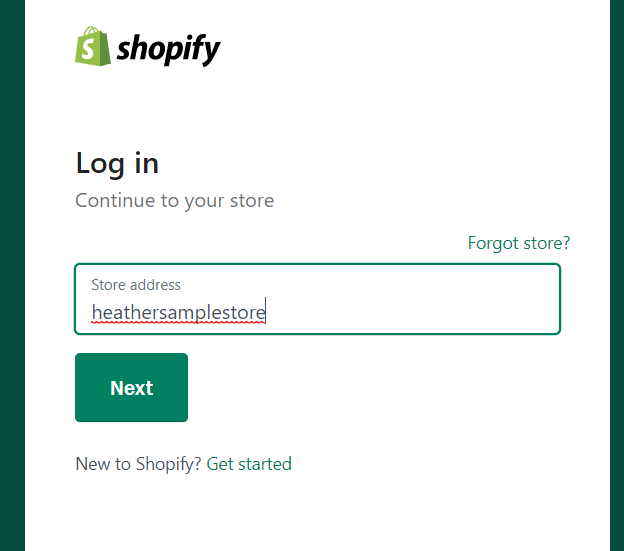Click the green Shopify shopping bag icon
This screenshot has width=624, height=551.
pos(93,46)
